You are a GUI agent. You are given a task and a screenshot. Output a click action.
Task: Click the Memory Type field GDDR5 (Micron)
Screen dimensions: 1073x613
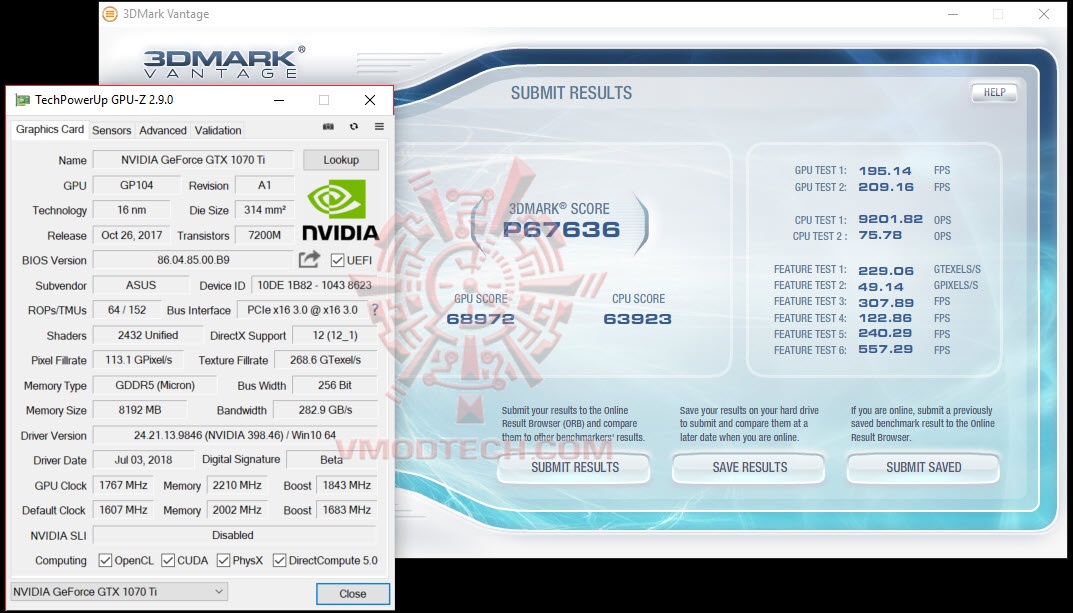(x=155, y=385)
